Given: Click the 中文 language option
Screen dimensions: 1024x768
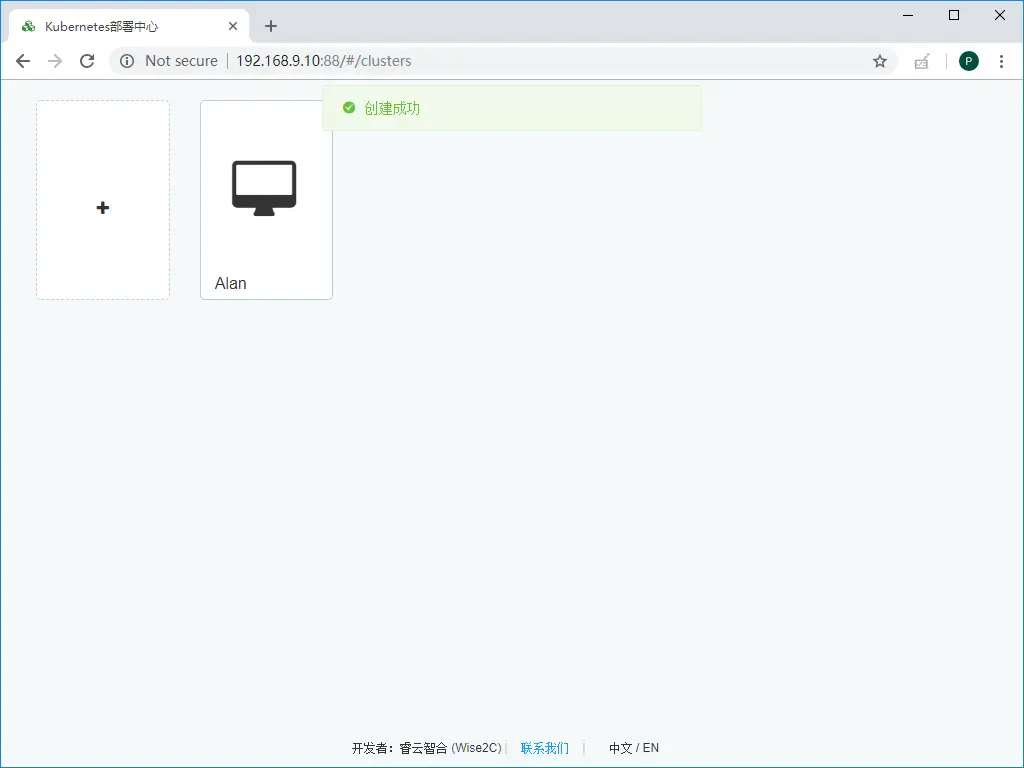Looking at the screenshot, I should pos(620,747).
